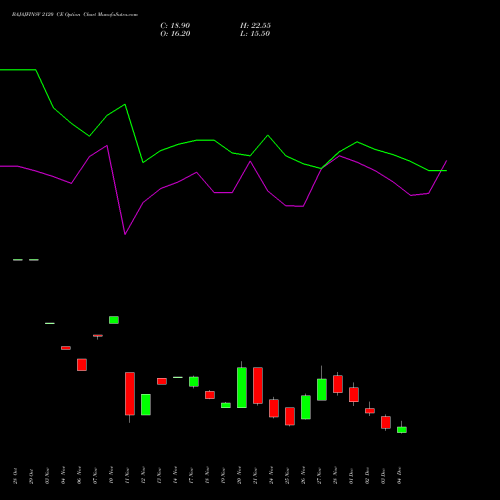This screenshot has width=500, height=500.
Task: Click the 21 Nov date label
Action: point(255,476)
